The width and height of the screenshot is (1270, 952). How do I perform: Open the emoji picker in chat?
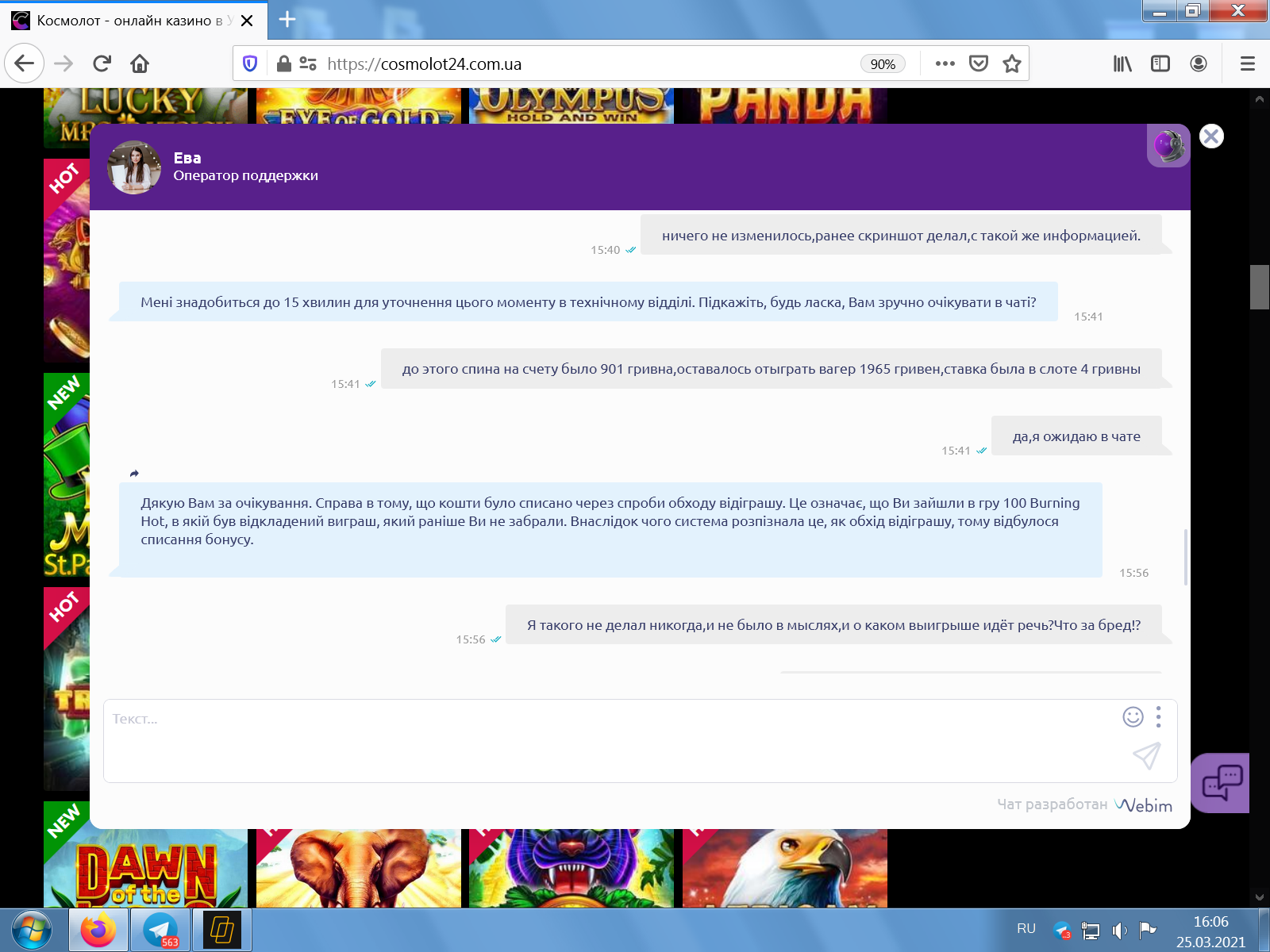pyautogui.click(x=1133, y=716)
